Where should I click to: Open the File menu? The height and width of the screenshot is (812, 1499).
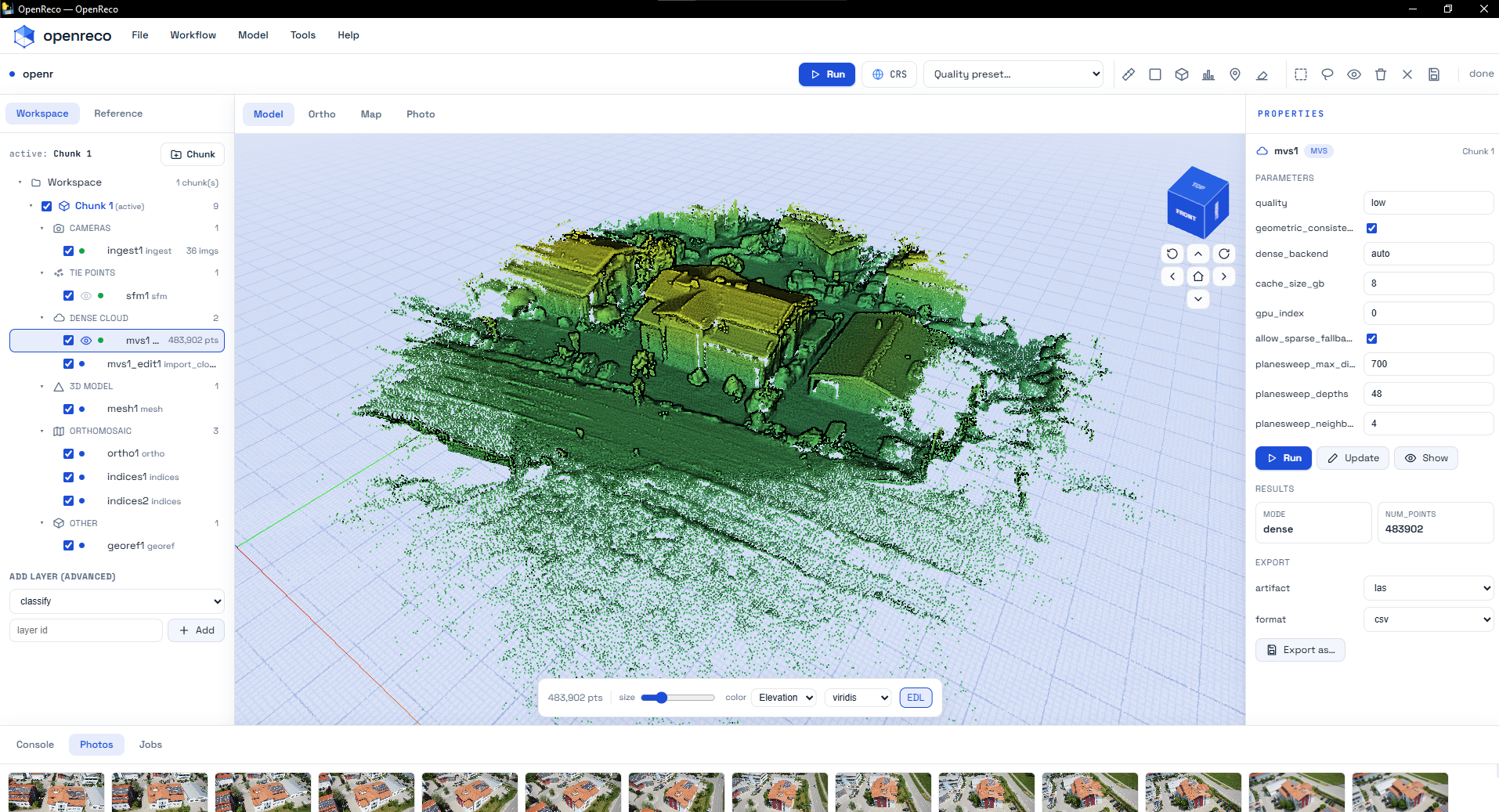(x=140, y=35)
